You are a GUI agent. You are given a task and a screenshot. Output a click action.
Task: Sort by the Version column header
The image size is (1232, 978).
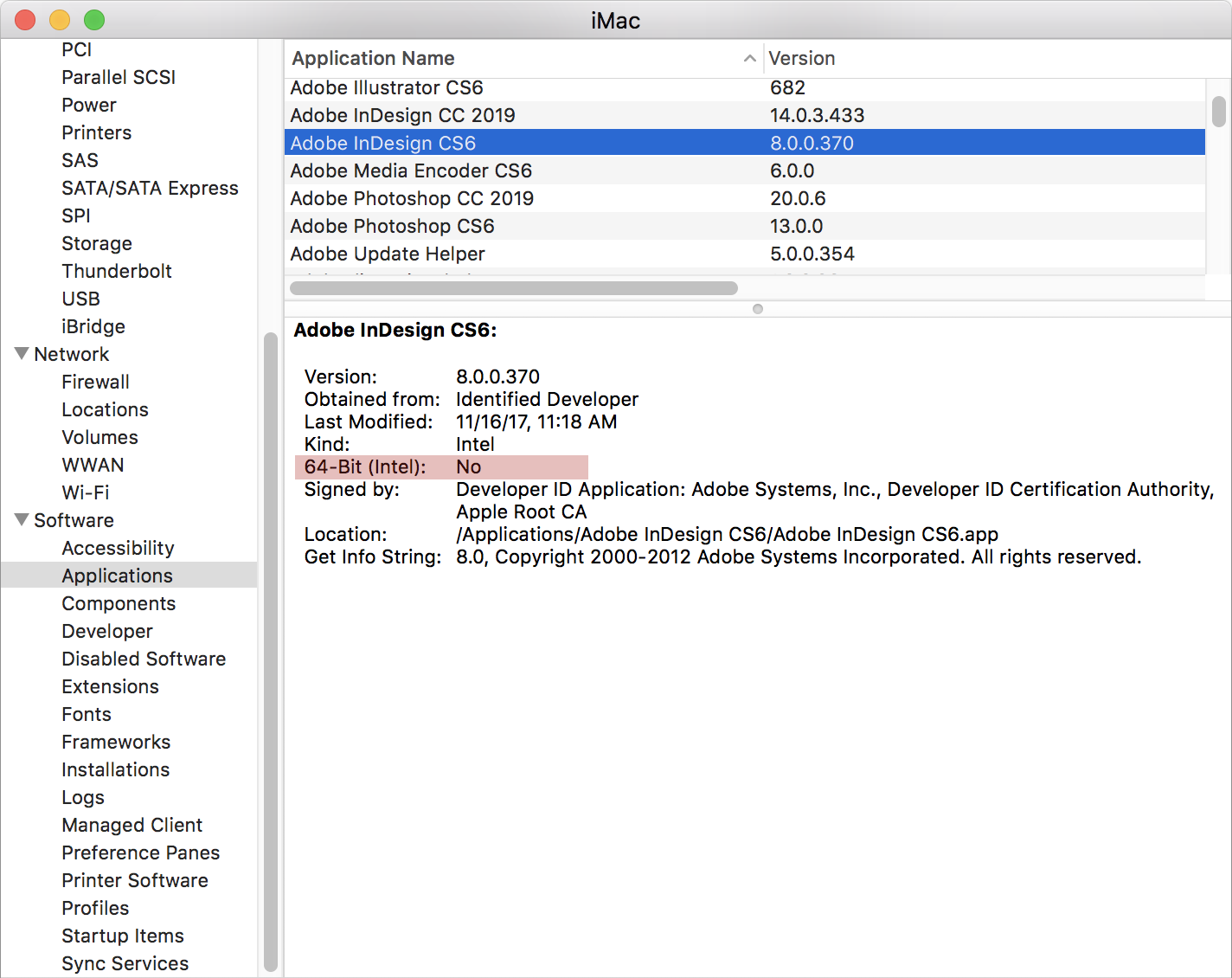tap(801, 58)
